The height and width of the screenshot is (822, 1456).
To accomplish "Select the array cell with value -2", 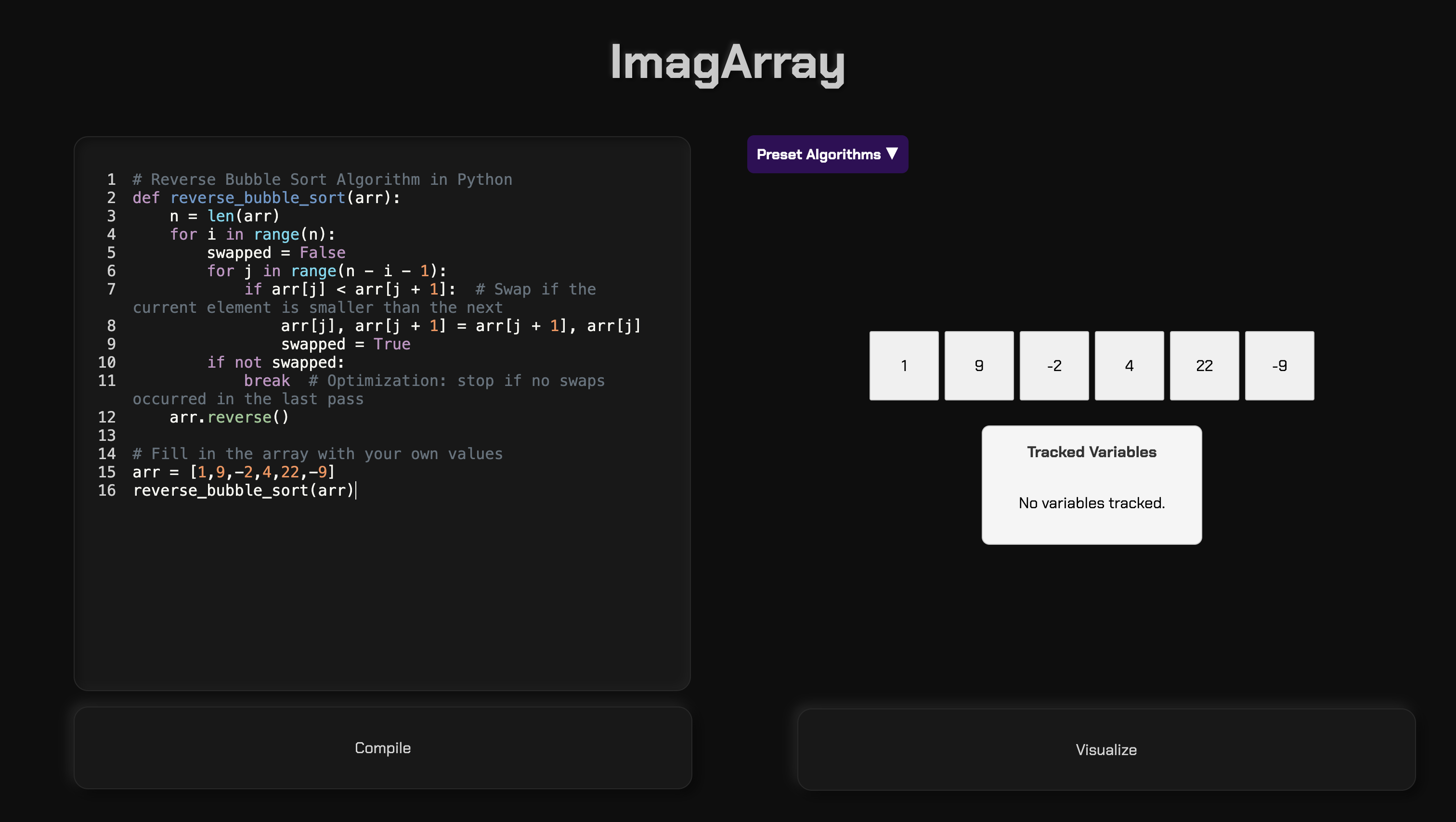I will 1053,366.
